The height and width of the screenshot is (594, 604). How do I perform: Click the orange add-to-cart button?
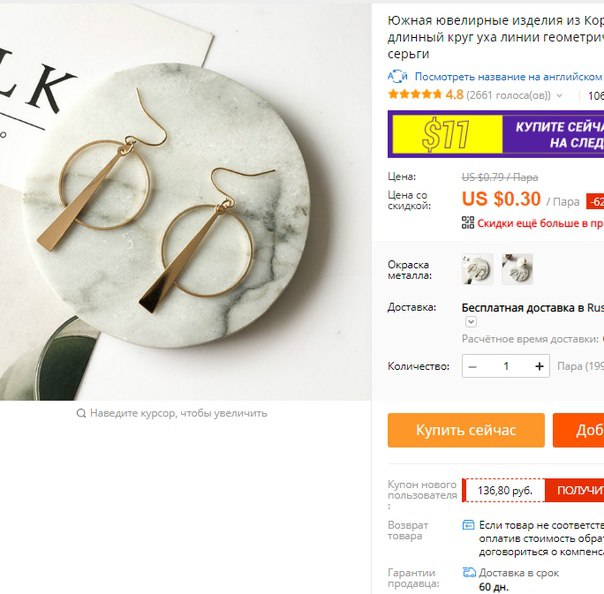pos(578,430)
